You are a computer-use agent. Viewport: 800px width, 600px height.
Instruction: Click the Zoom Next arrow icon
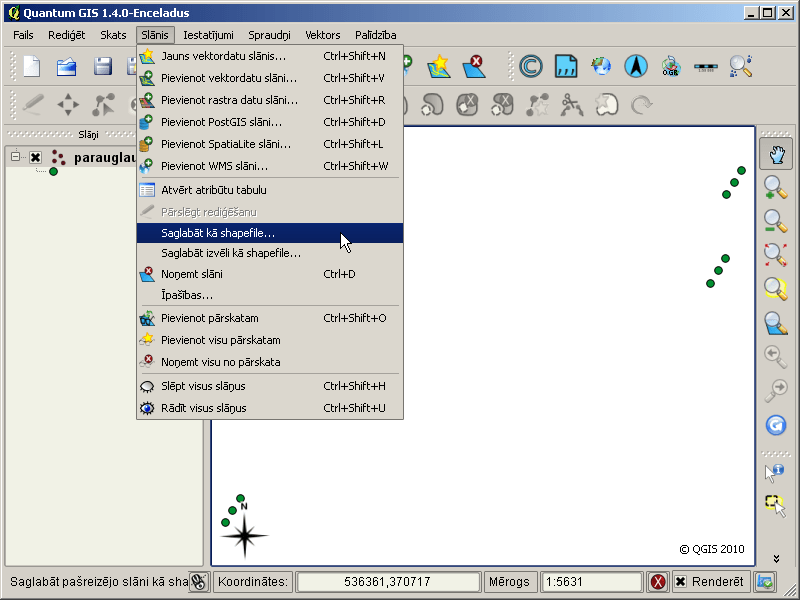[x=776, y=390]
